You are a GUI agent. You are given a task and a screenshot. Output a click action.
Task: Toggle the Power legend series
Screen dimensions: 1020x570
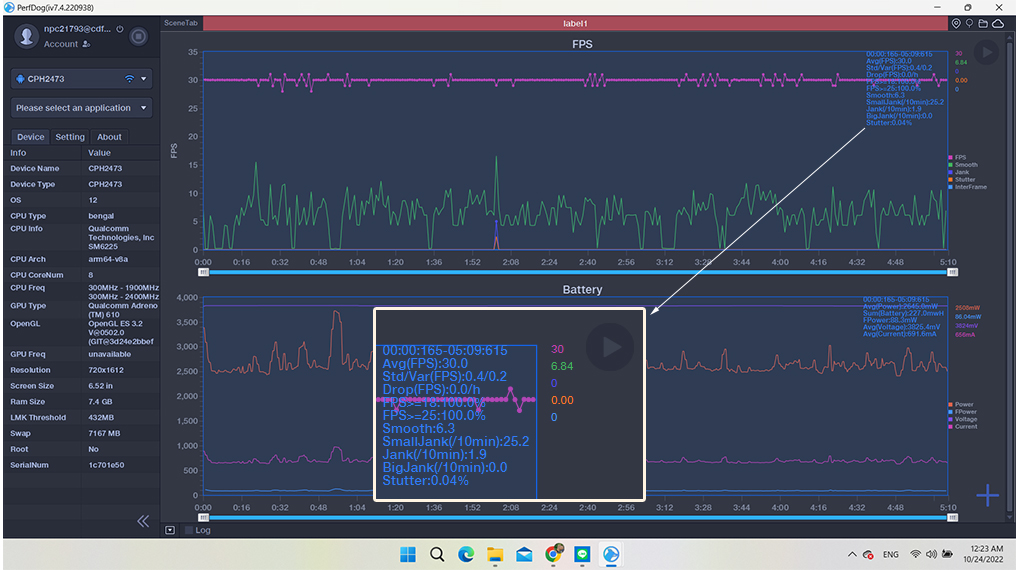click(x=961, y=404)
